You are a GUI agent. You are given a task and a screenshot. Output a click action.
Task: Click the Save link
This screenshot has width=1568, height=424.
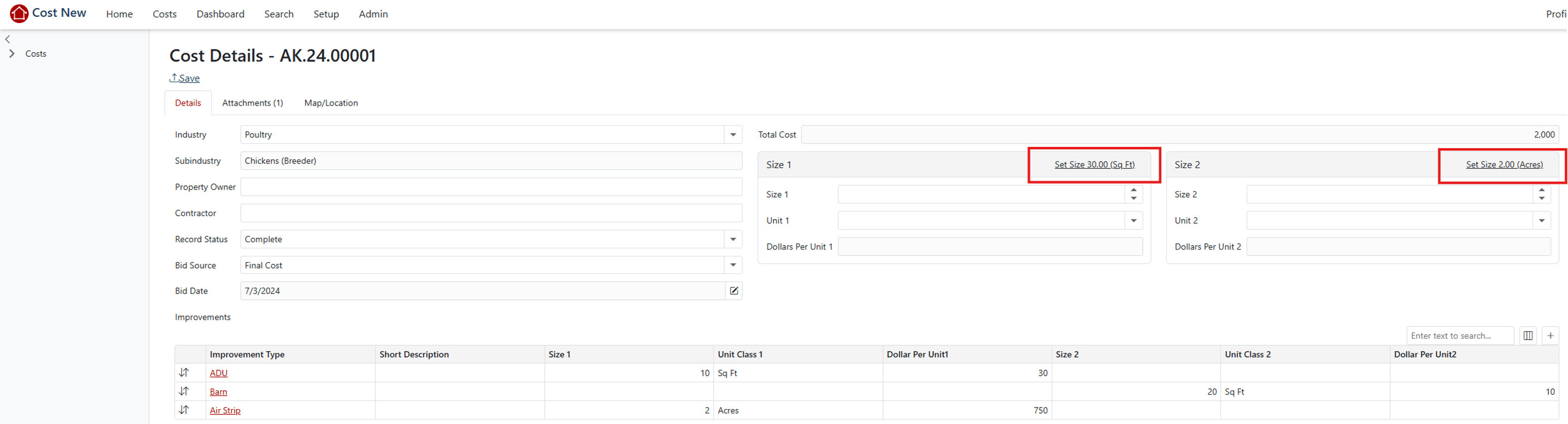click(189, 78)
